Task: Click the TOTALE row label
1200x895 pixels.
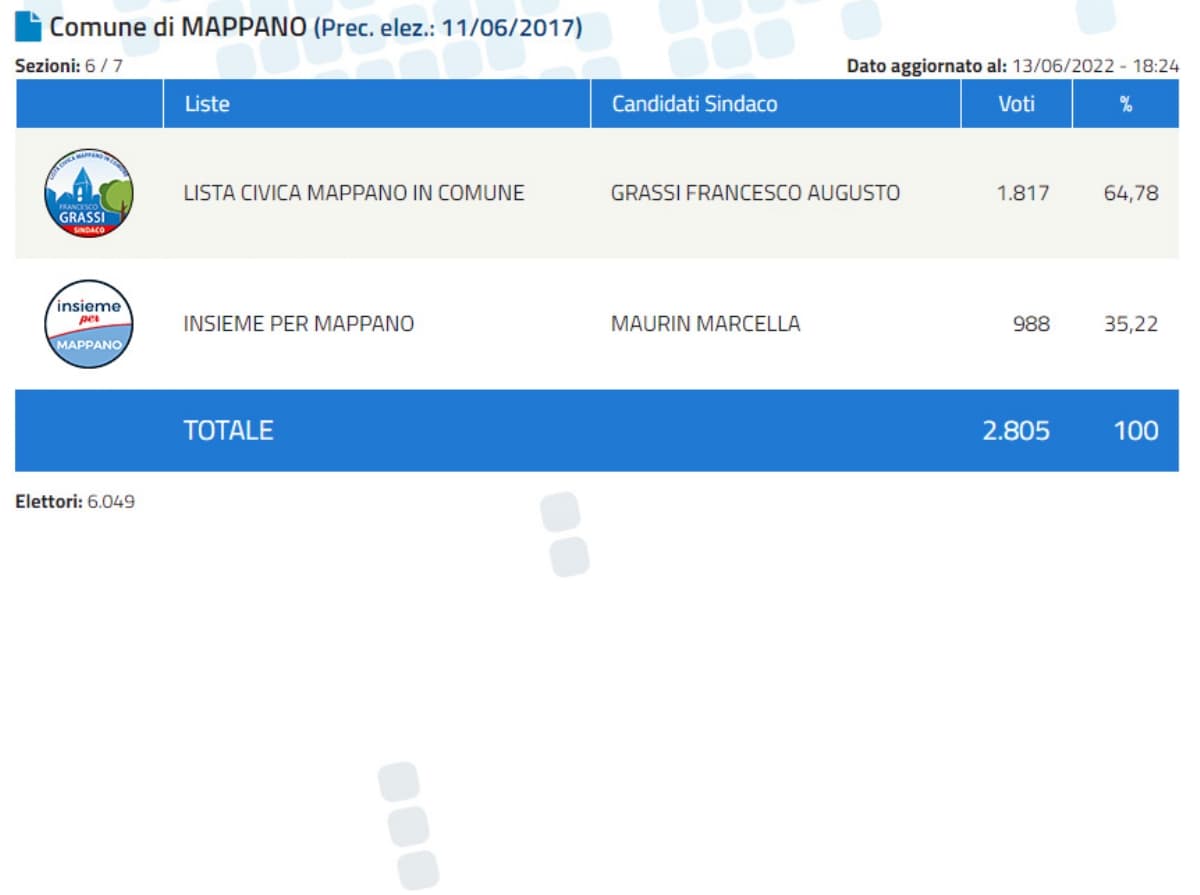Action: (x=228, y=431)
